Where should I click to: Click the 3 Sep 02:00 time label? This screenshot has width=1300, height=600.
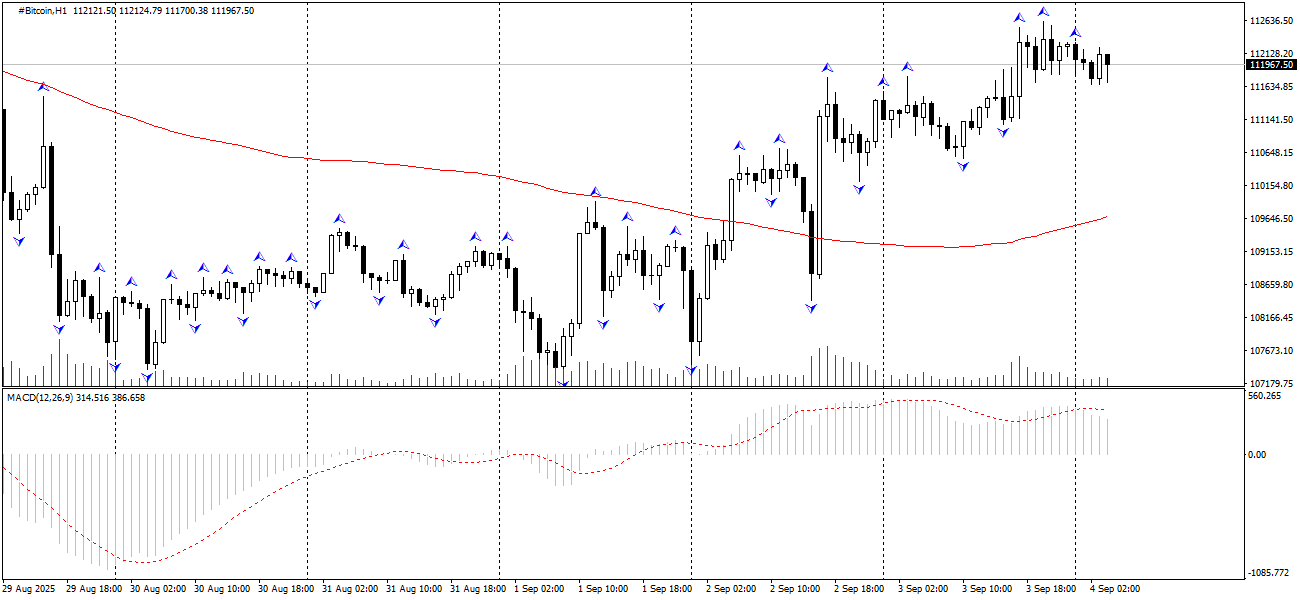(924, 589)
